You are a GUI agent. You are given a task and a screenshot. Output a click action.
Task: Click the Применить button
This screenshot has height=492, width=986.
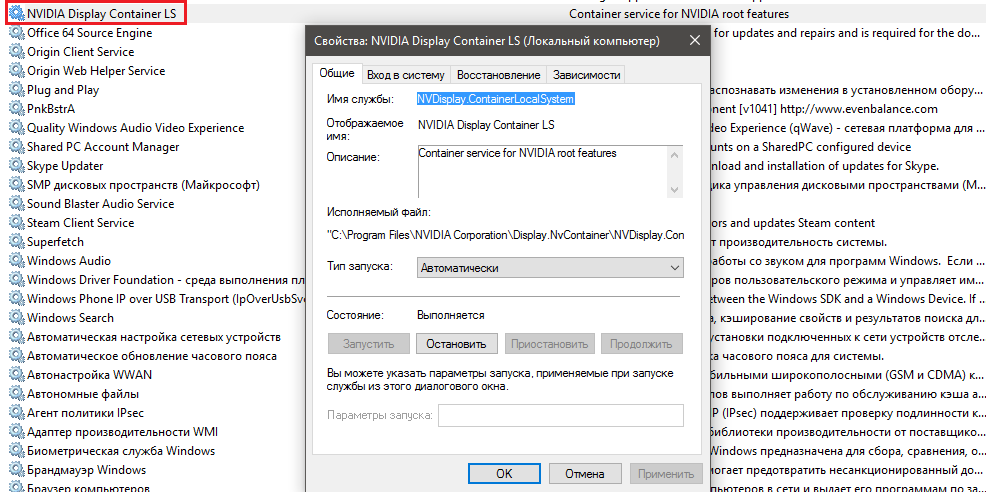coord(666,474)
